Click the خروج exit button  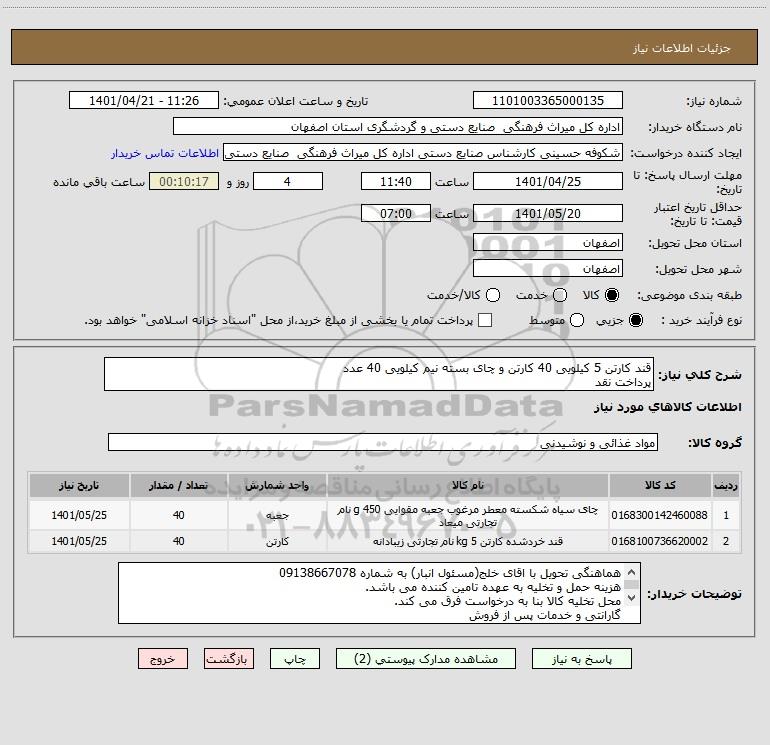click(163, 659)
